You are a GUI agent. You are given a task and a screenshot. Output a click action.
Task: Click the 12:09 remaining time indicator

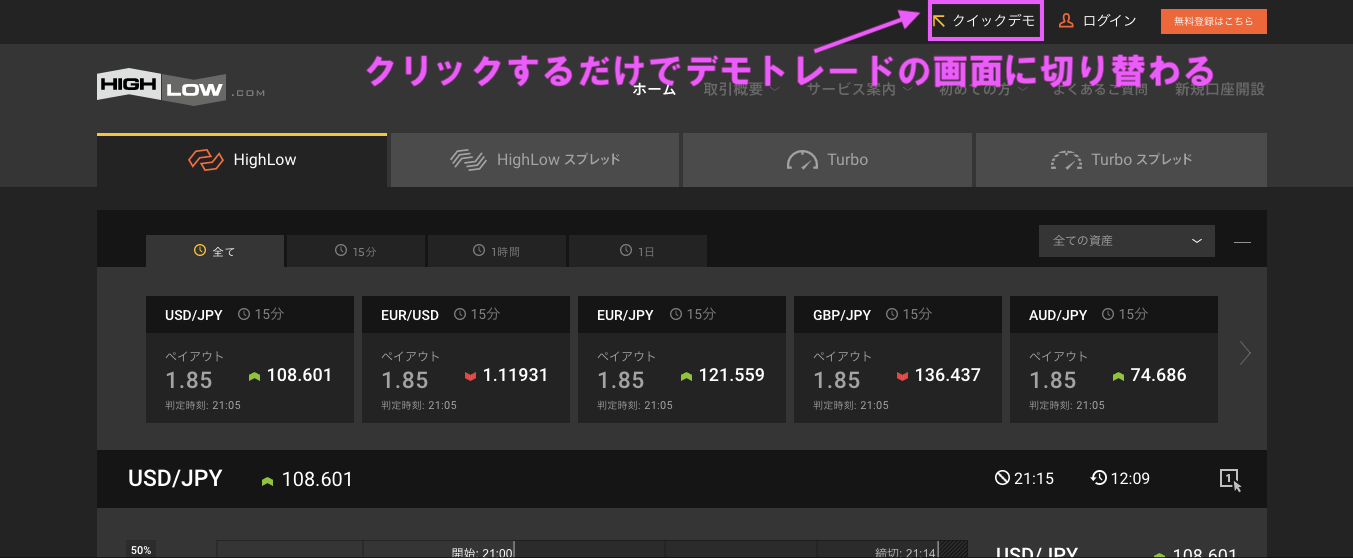coord(1120,479)
